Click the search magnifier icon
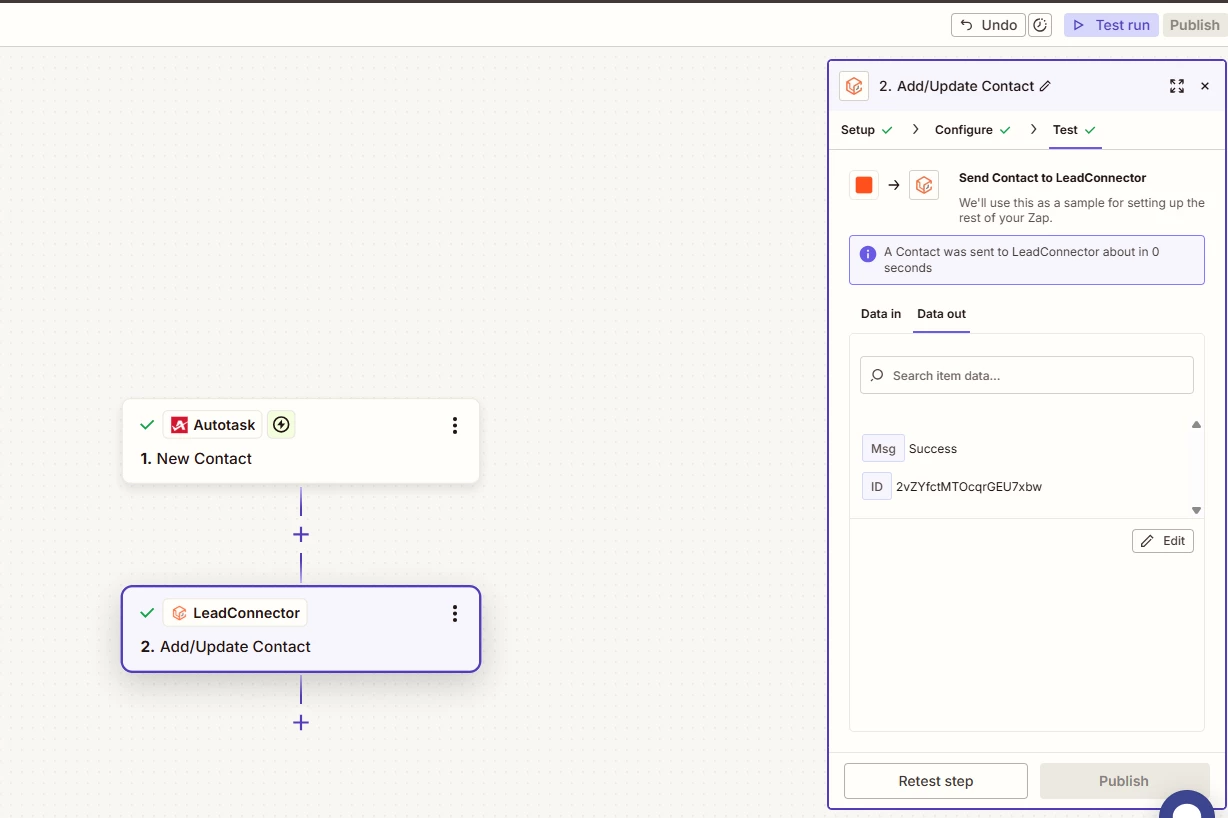This screenshot has width=1228, height=818. click(x=877, y=375)
